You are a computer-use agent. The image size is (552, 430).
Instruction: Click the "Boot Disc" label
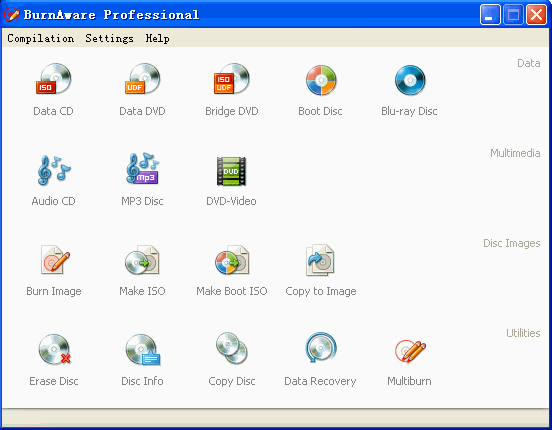pos(320,111)
